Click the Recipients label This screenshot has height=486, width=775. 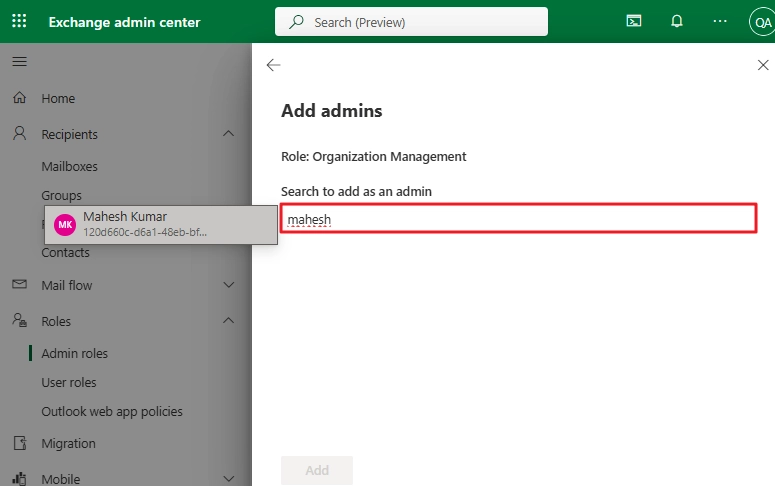pos(70,134)
